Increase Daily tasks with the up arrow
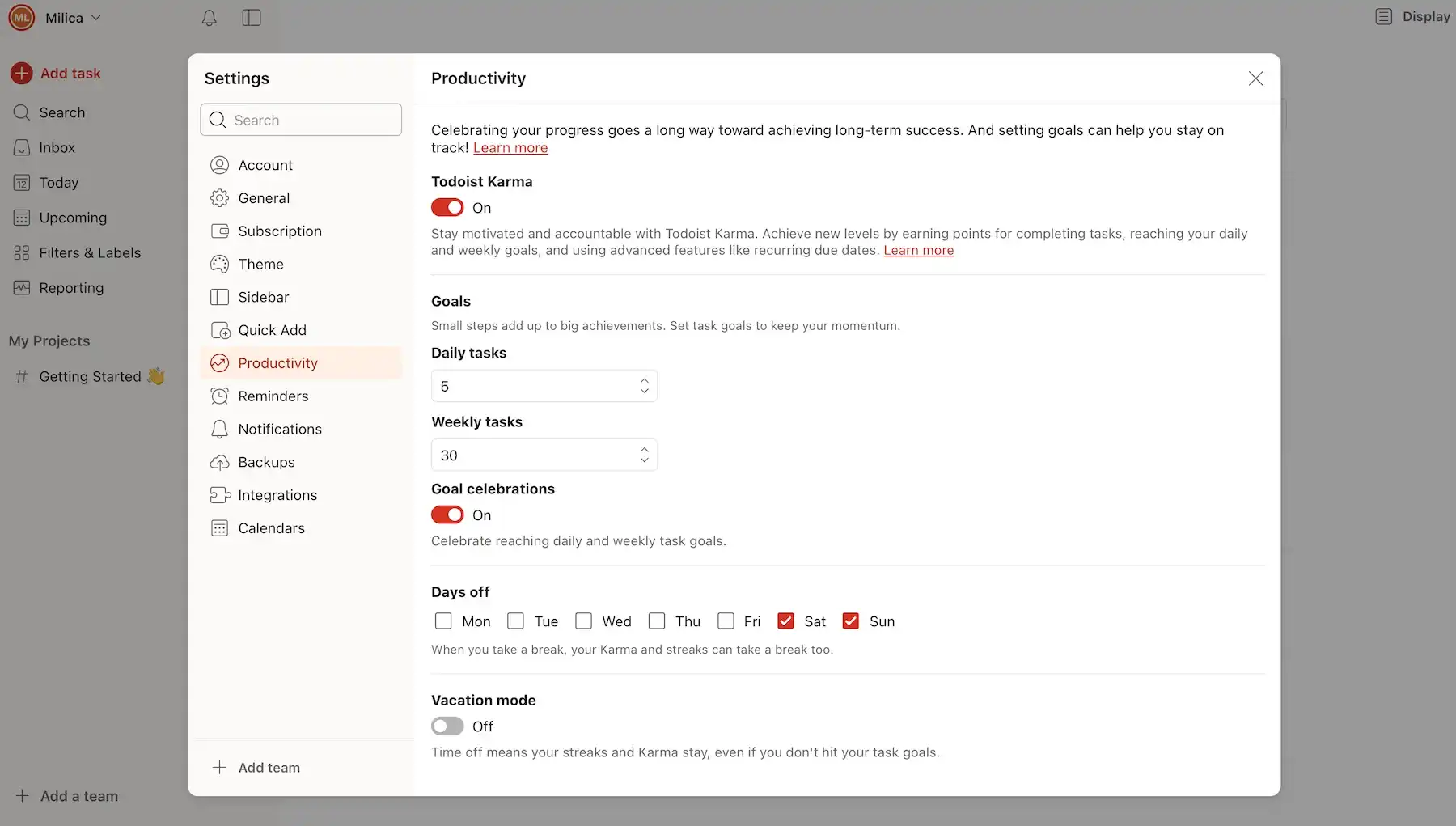Image resolution: width=1456 pixels, height=826 pixels. coord(644,380)
